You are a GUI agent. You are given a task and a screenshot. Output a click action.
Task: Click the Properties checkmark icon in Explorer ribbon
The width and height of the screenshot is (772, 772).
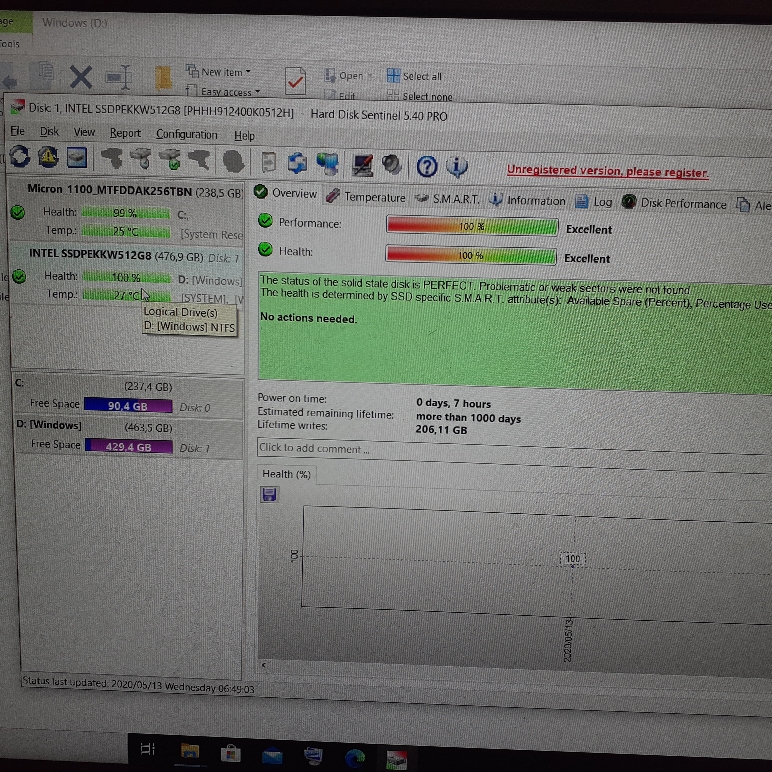coord(296,80)
